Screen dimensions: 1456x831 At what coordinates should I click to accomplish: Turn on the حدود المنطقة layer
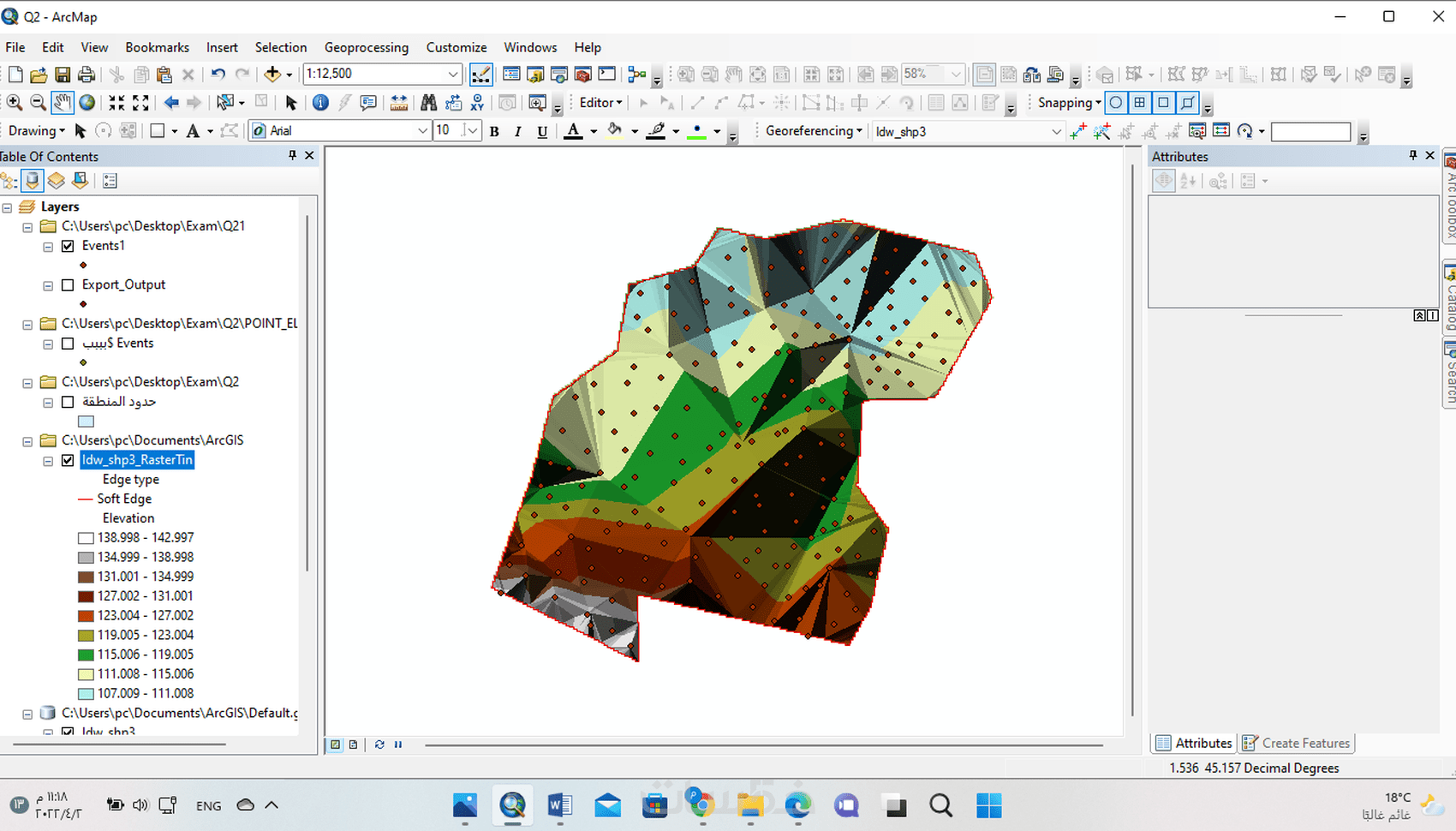point(68,402)
